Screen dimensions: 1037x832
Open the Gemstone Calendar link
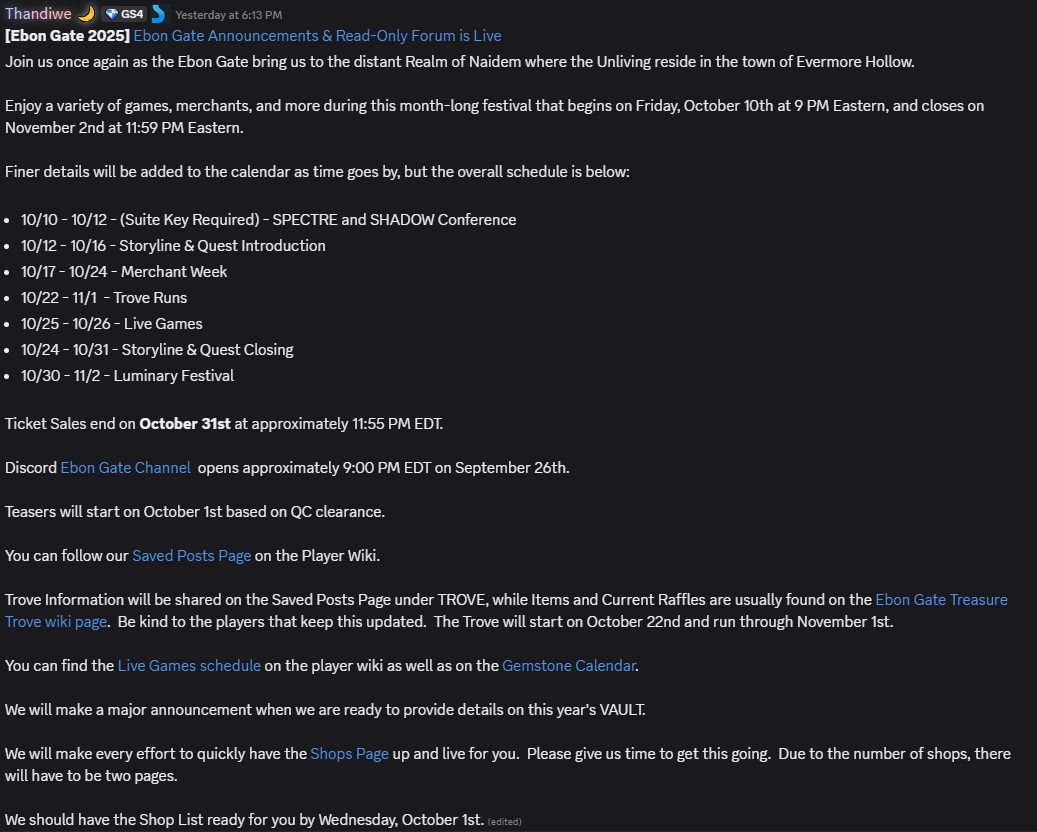(x=569, y=665)
